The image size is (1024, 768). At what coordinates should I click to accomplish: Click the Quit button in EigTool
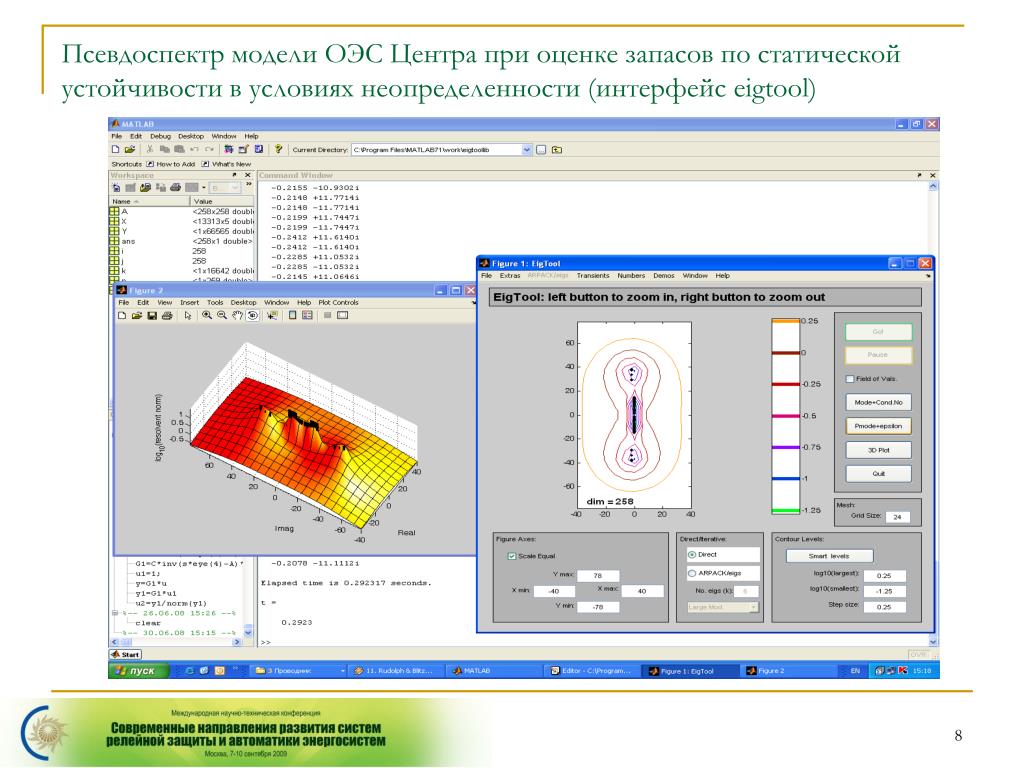pos(878,473)
